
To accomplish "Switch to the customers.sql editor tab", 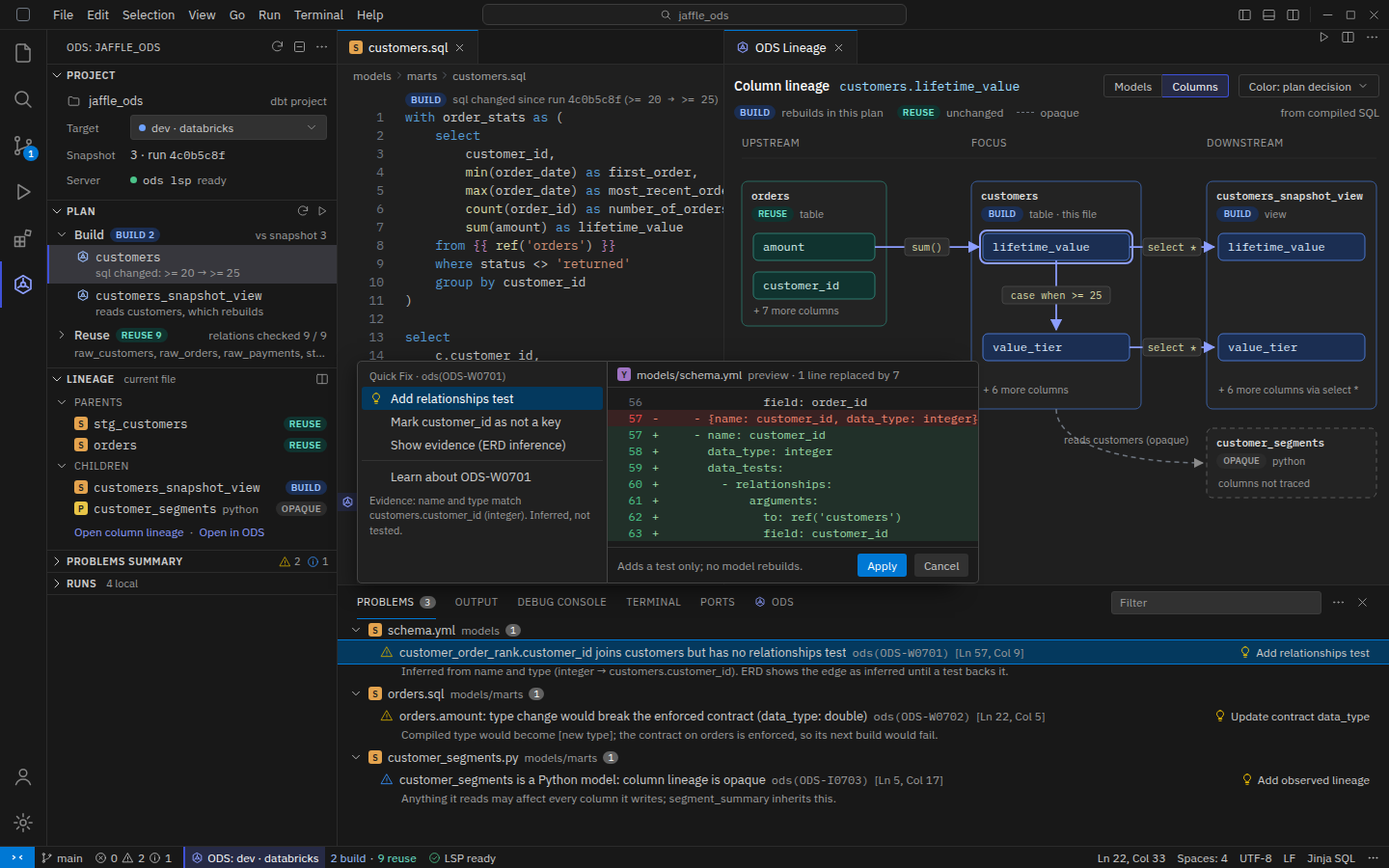I will [407, 47].
